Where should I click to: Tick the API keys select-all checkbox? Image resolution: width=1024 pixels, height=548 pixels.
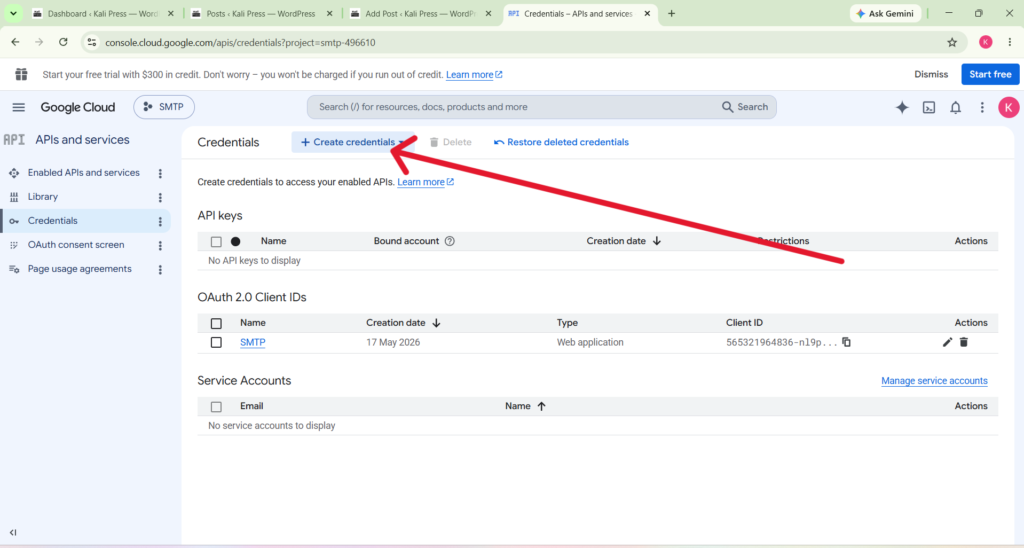pyautogui.click(x=216, y=242)
